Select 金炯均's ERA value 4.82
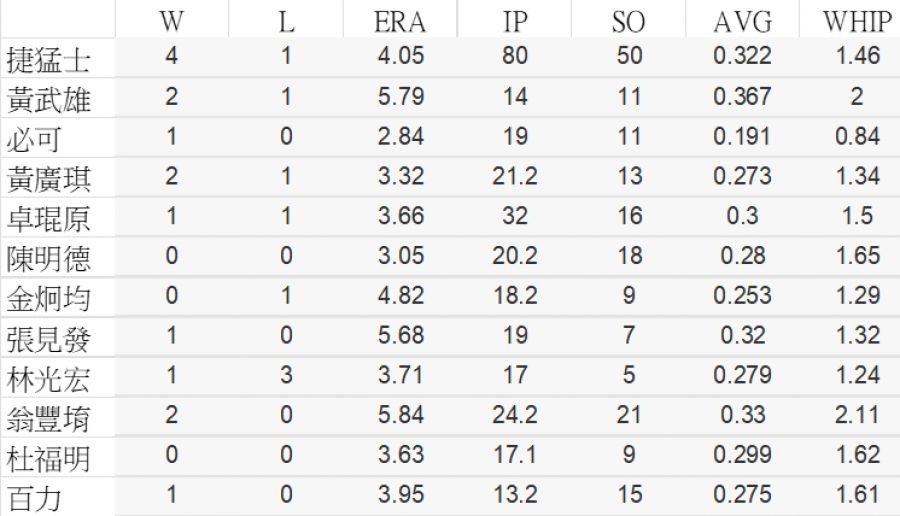Screen dimensions: 900x516 (400, 295)
